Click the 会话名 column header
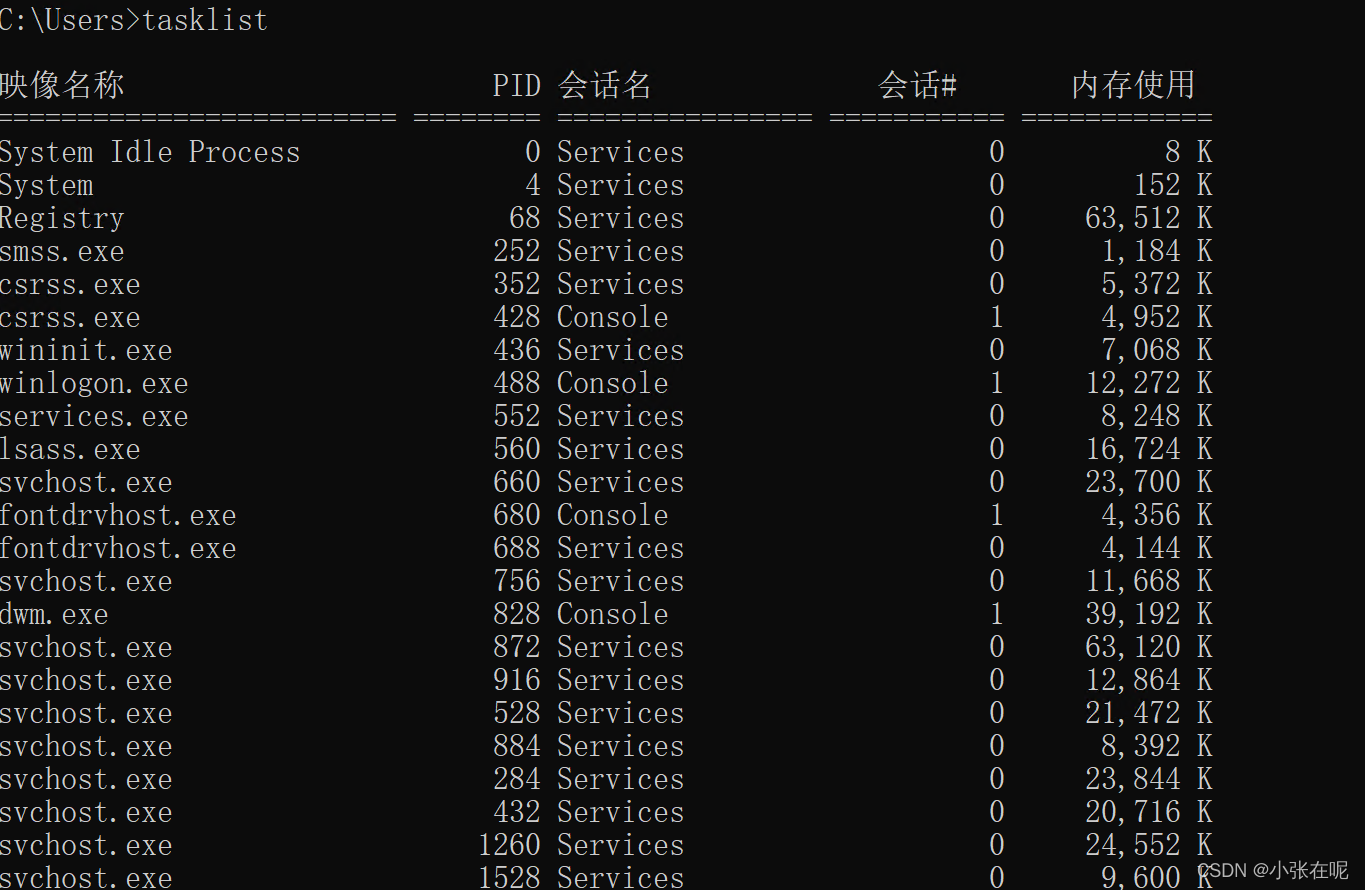The image size is (1365, 890). pos(604,85)
